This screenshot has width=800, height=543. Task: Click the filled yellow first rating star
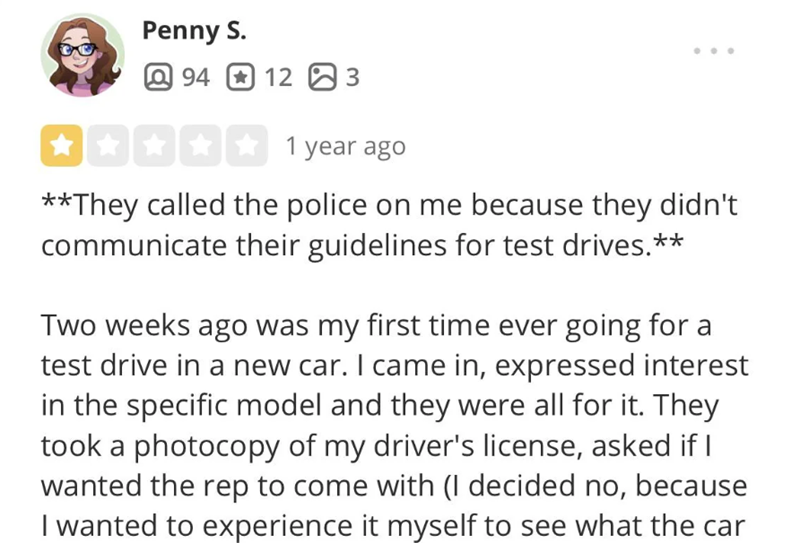[x=62, y=146]
